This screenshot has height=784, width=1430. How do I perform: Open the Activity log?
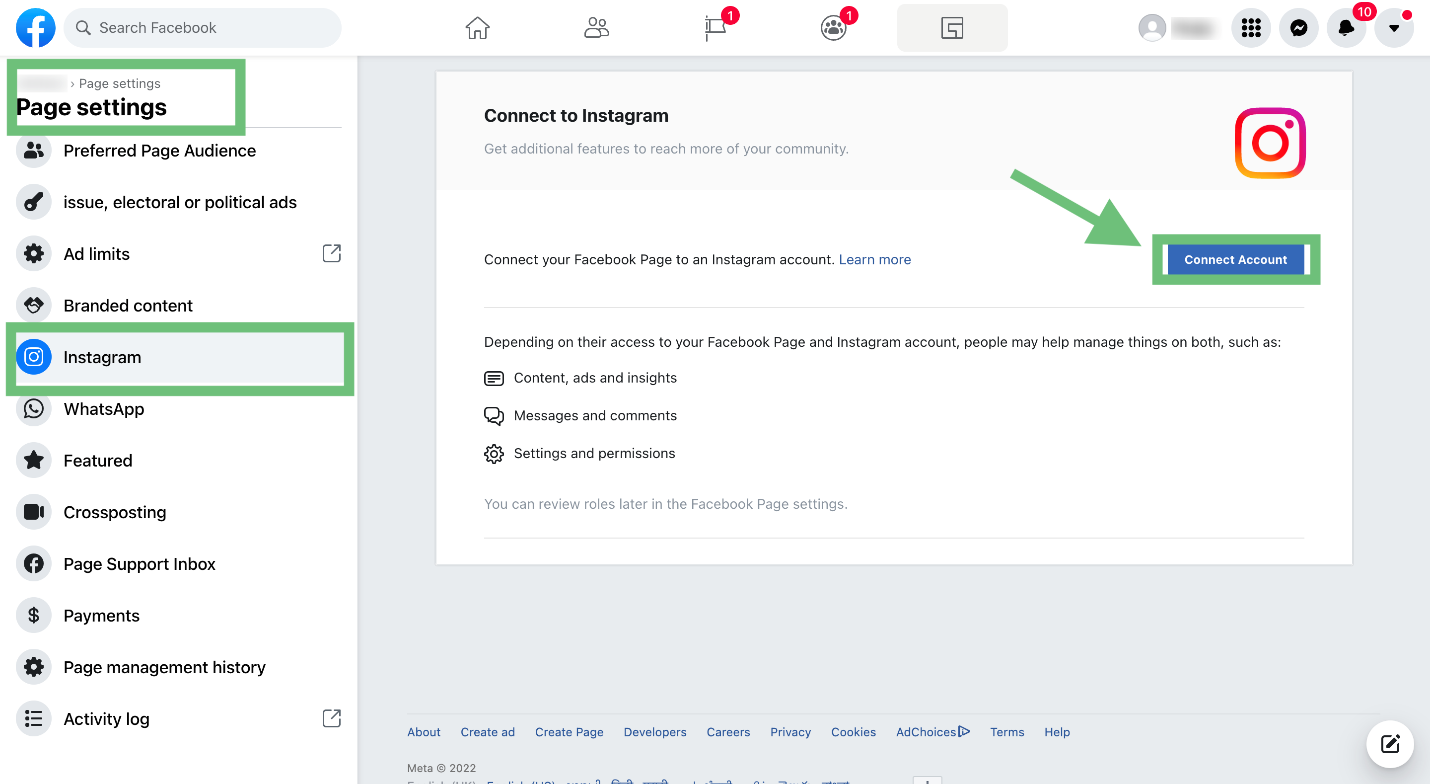coord(179,719)
